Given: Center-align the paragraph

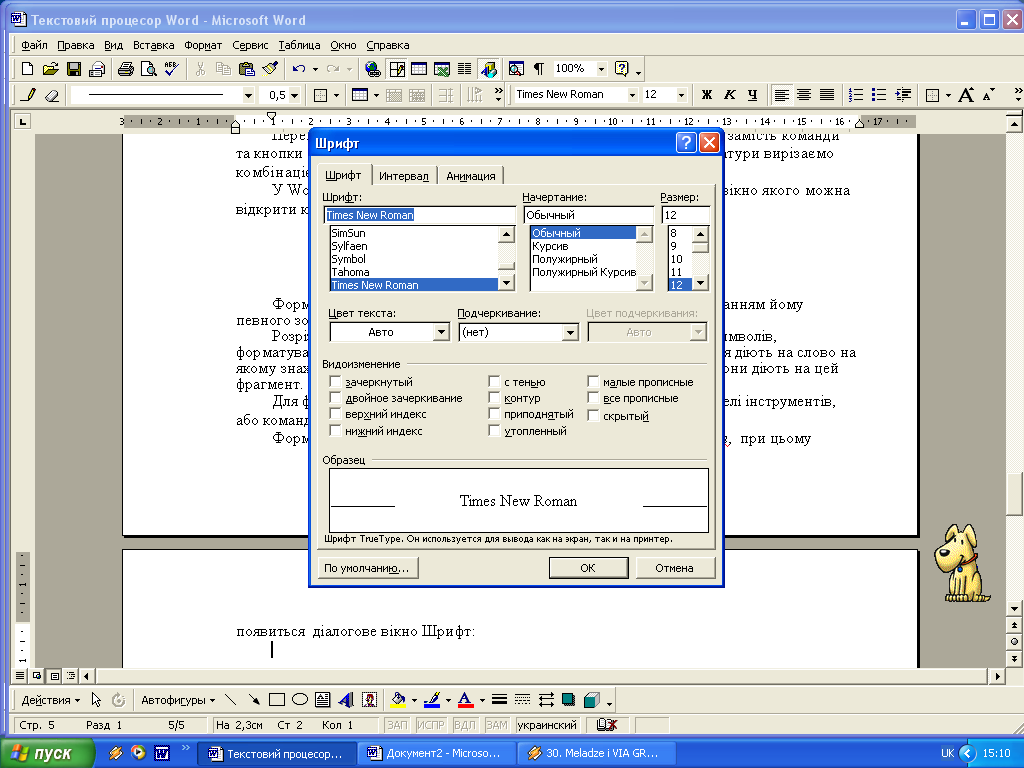Looking at the screenshot, I should click(x=804, y=95).
